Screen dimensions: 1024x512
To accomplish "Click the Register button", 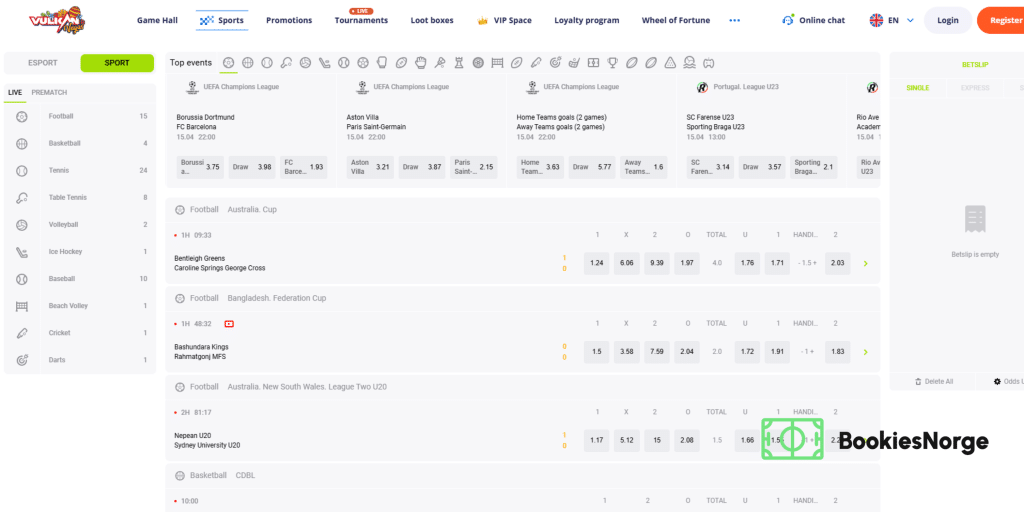I will click(1002, 20).
